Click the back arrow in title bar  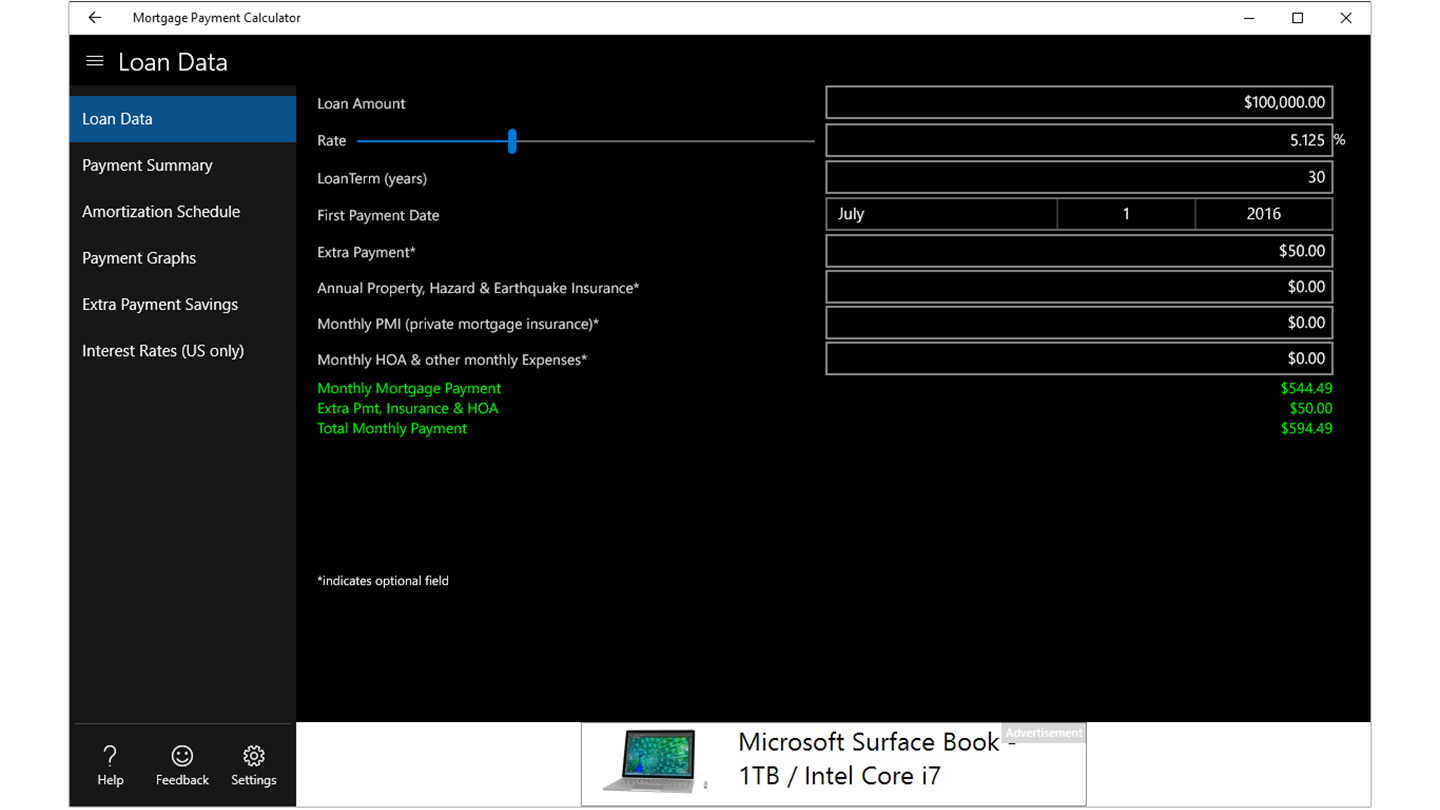(94, 18)
